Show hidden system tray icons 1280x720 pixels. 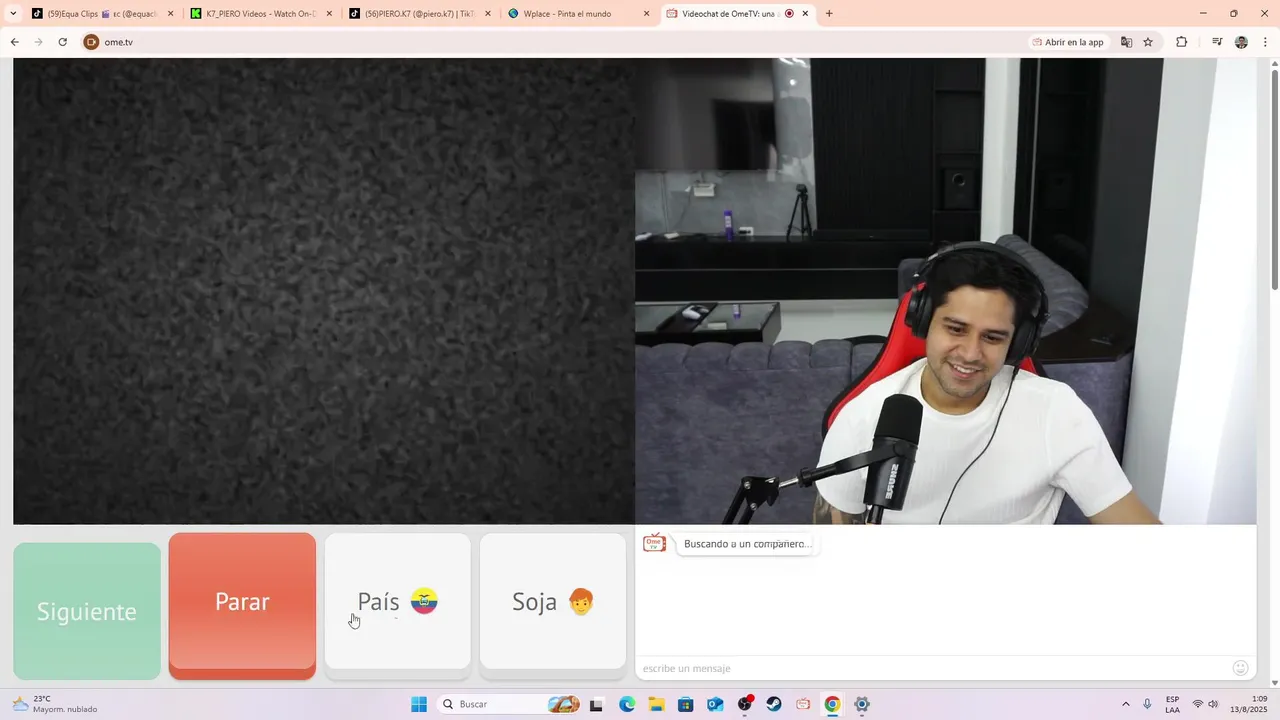pos(1125,704)
